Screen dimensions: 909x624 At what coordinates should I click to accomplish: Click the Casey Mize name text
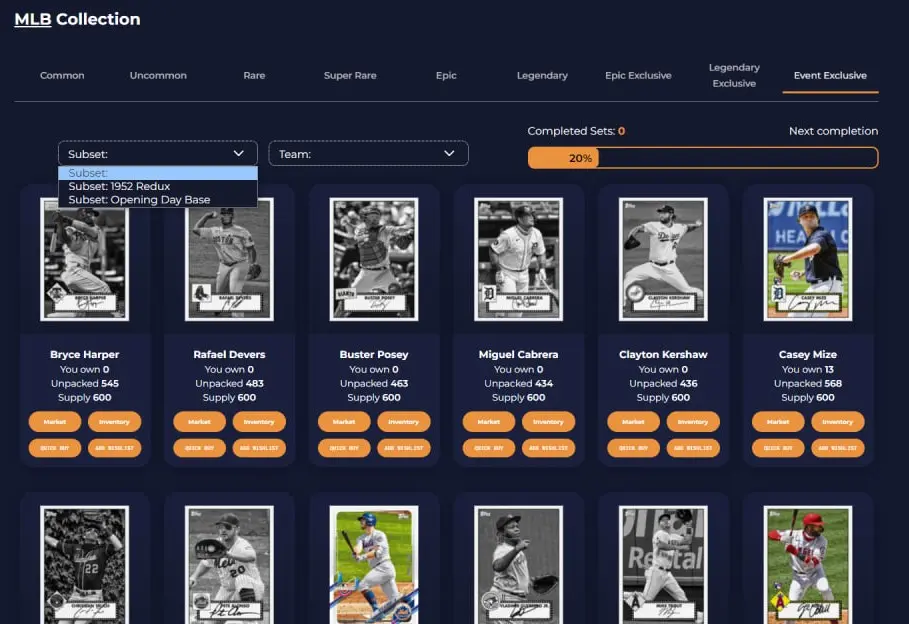(x=808, y=354)
